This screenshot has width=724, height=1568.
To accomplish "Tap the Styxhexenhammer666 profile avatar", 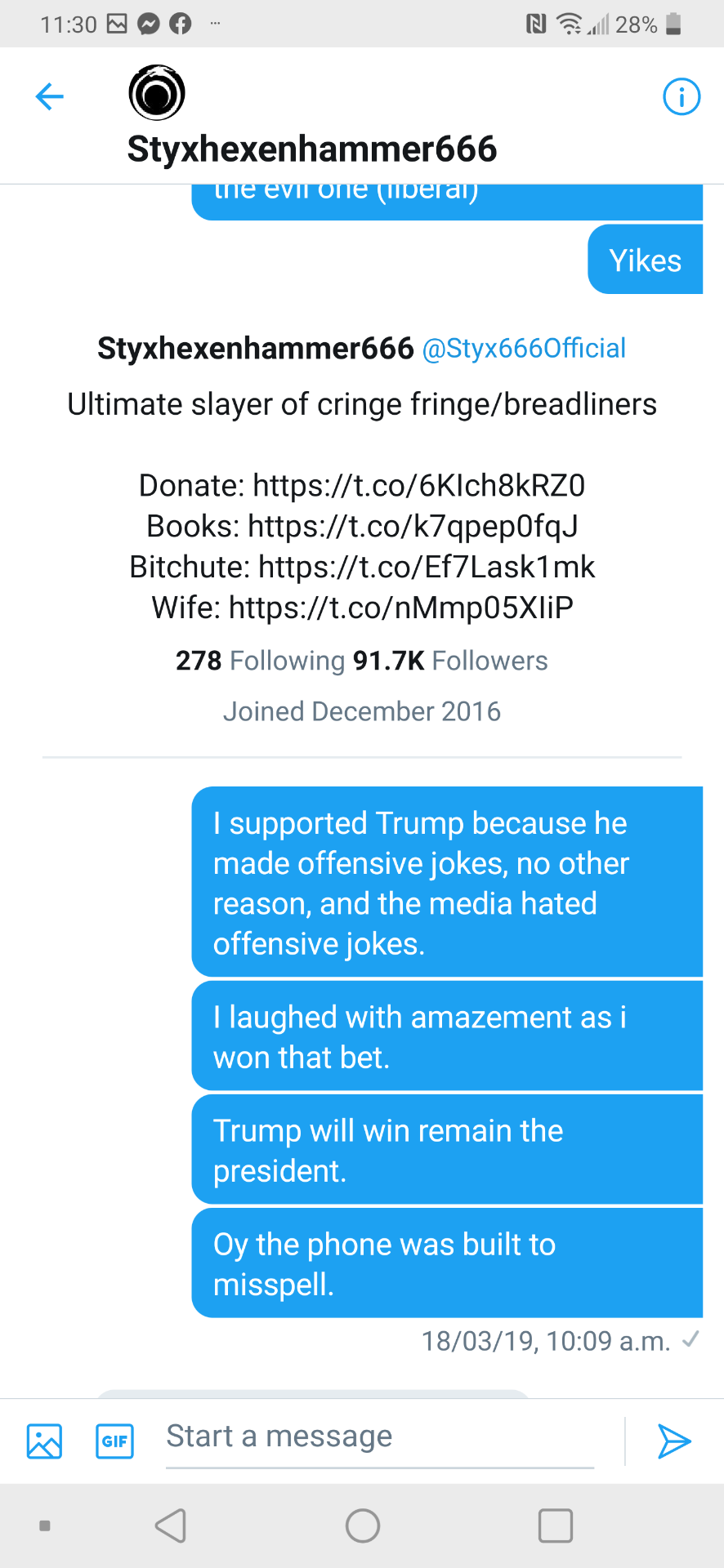I will click(157, 92).
